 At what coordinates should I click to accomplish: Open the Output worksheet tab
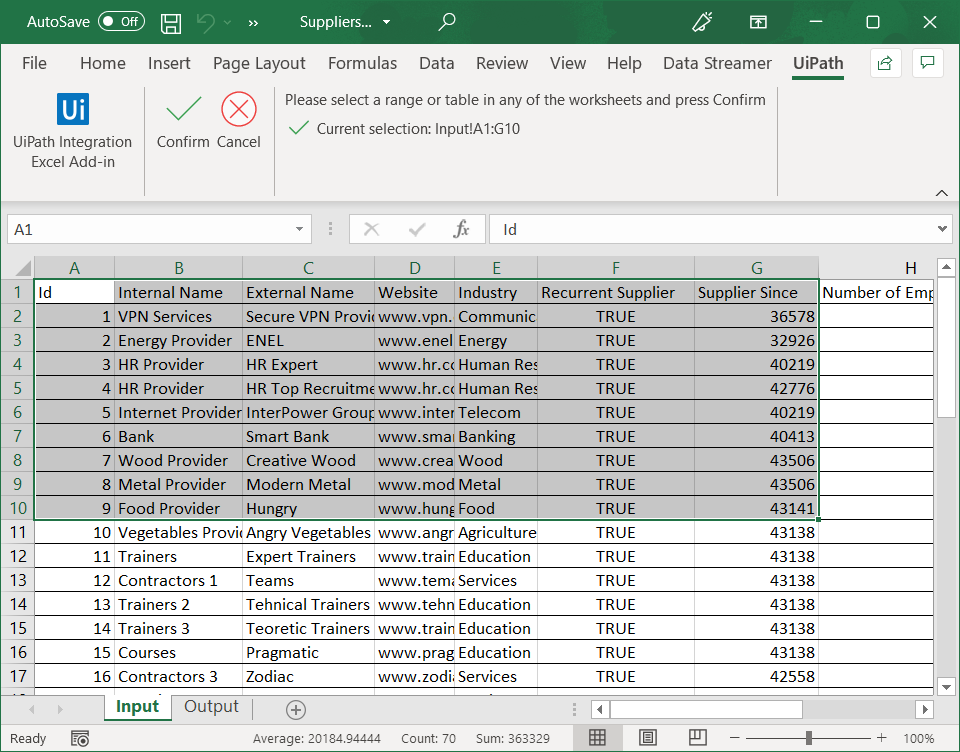211,707
